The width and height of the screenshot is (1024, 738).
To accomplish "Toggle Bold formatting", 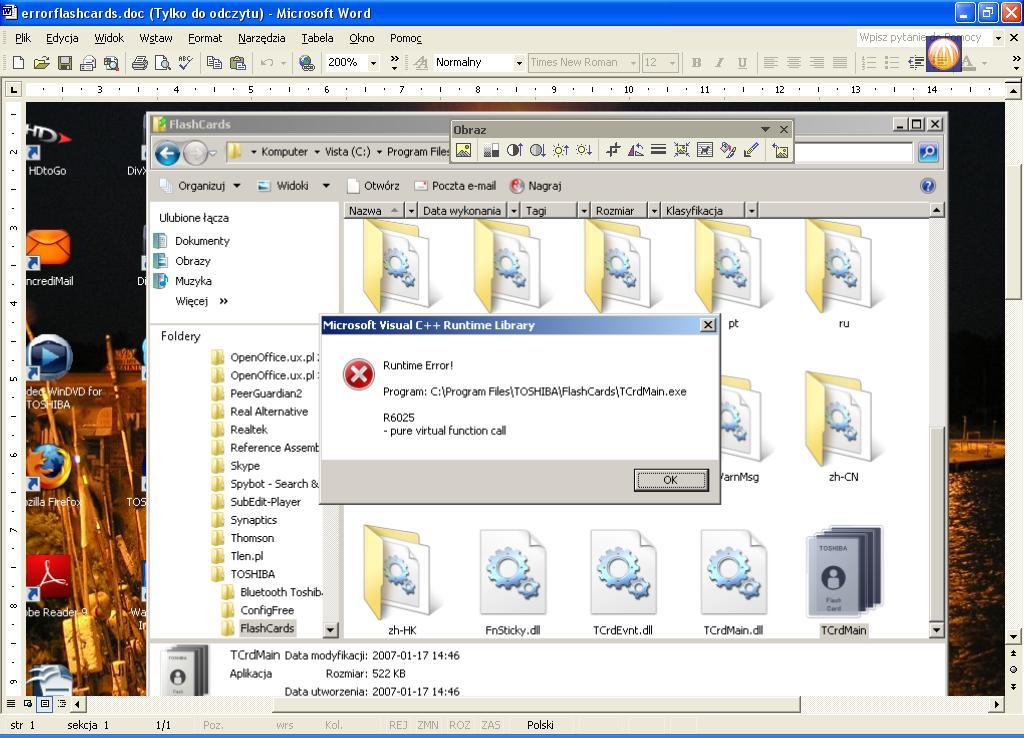I will click(x=696, y=63).
